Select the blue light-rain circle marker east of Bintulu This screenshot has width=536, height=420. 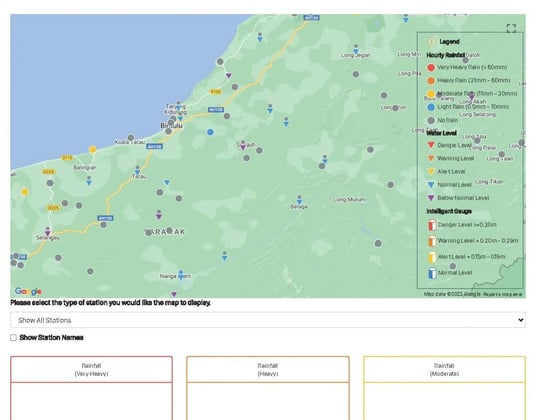click(x=210, y=132)
